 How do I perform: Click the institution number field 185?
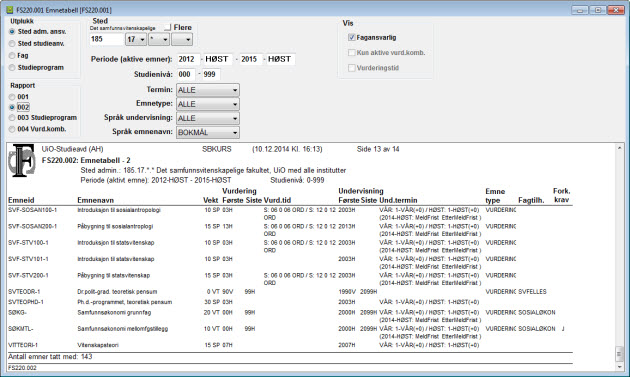pos(106,39)
